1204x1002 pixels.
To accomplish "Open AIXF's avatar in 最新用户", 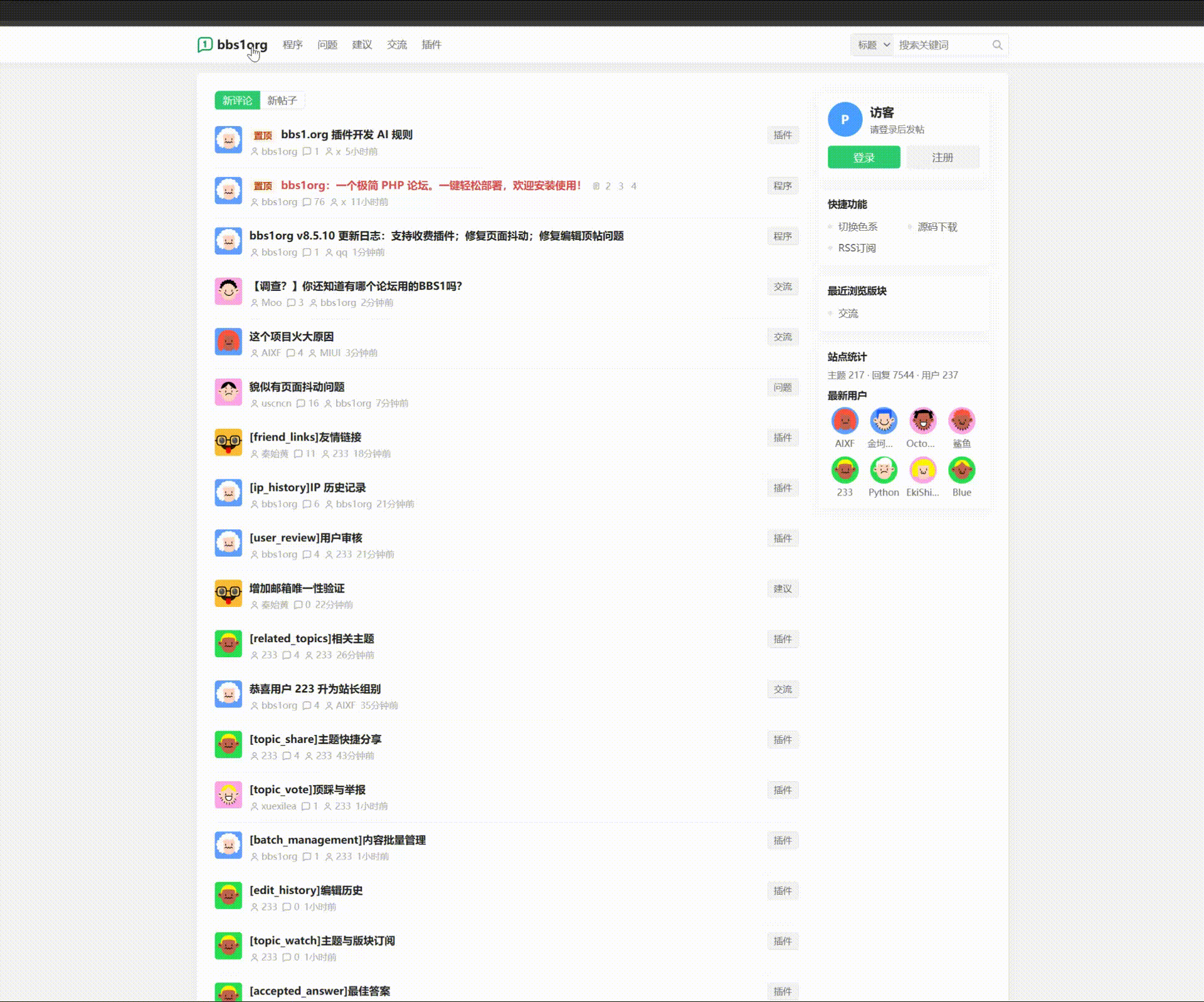I will (845, 421).
